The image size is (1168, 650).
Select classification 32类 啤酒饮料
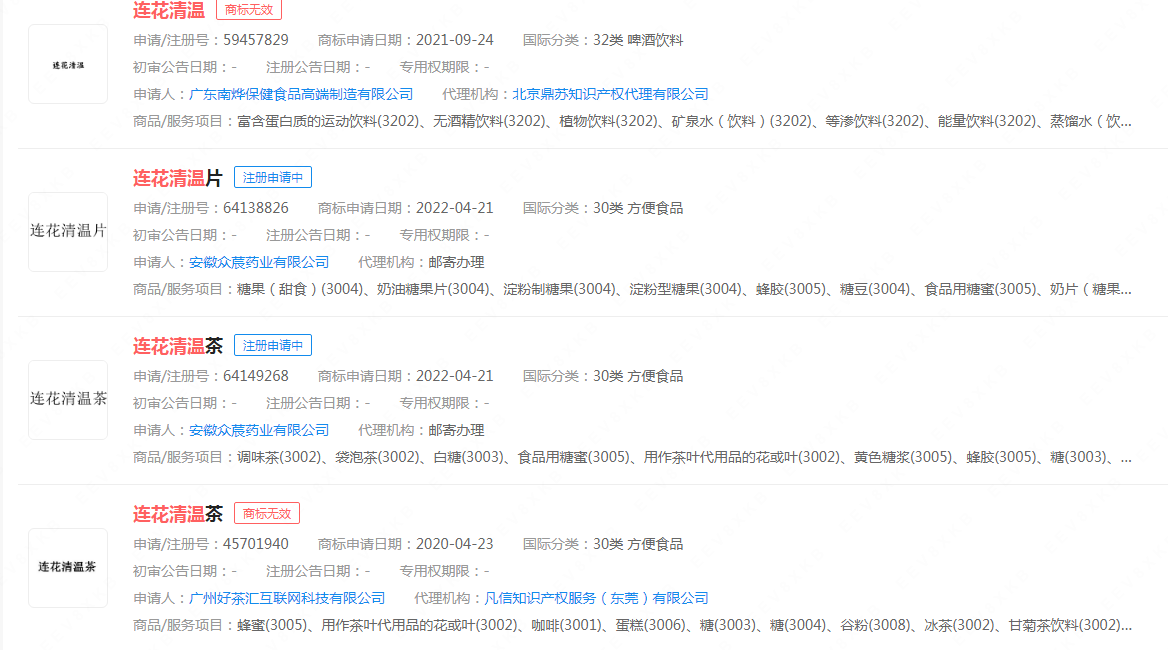coord(638,40)
